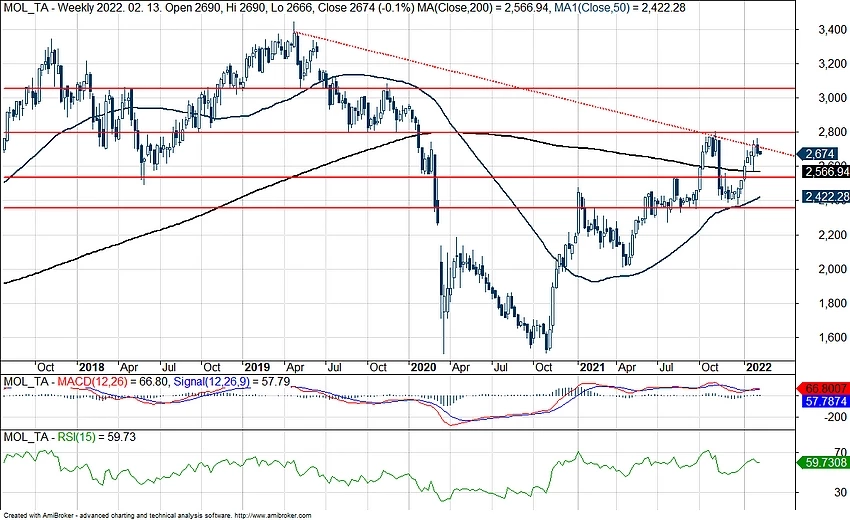The width and height of the screenshot is (850, 520).
Task: Click the 2,674 last close price tag
Action: pos(816,154)
